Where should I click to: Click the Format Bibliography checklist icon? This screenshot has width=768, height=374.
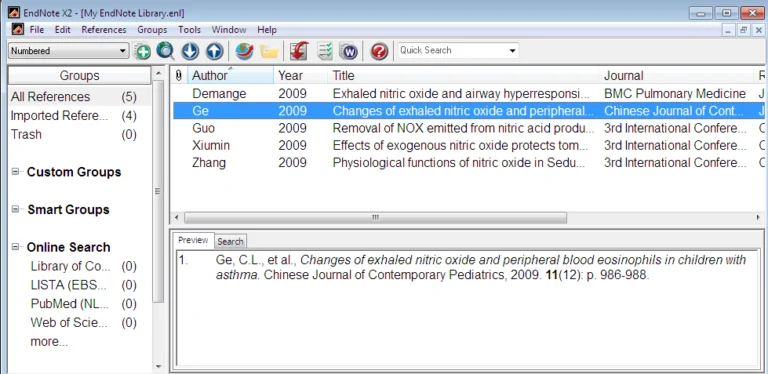(324, 51)
